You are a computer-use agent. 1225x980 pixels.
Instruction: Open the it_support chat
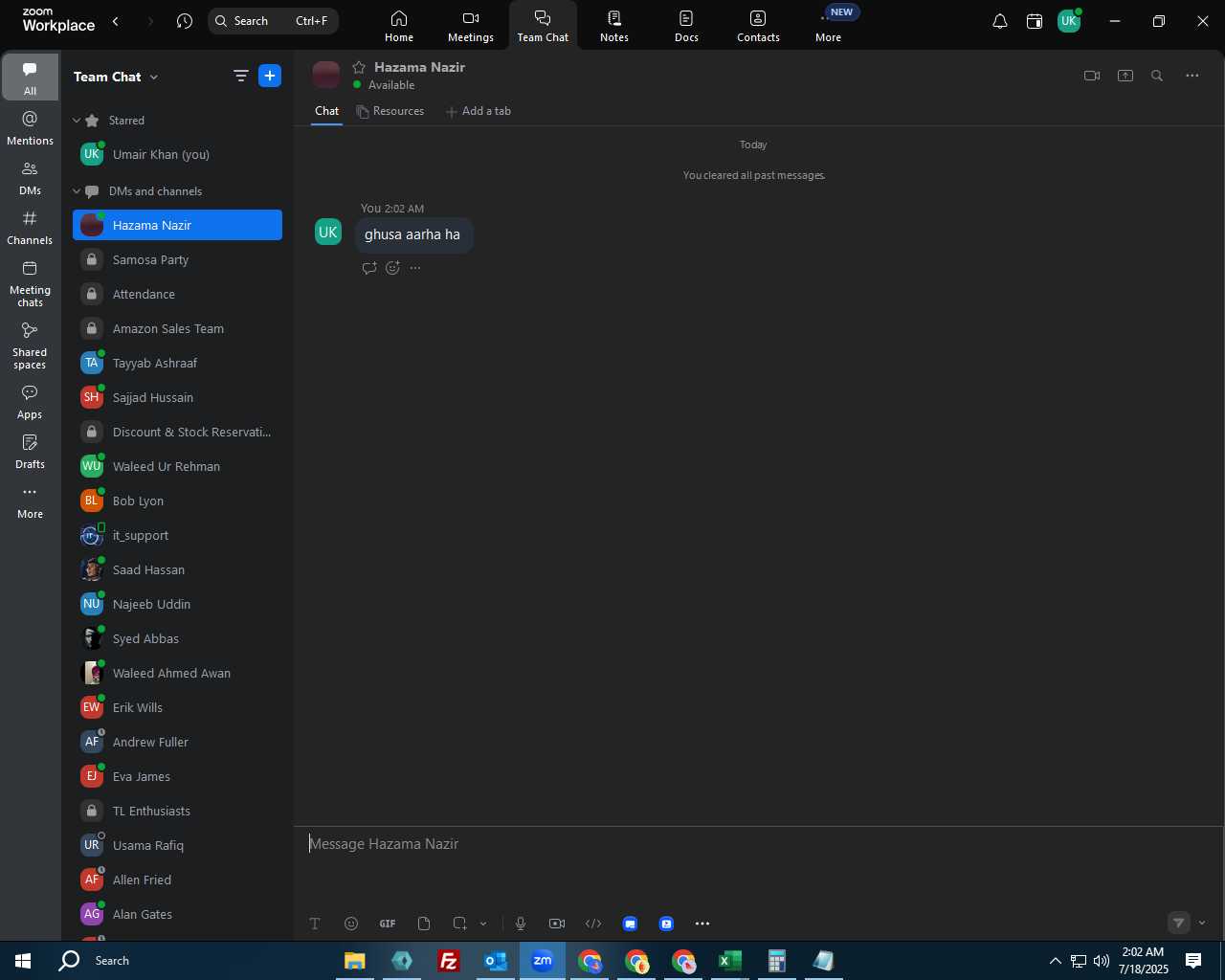tap(177, 536)
